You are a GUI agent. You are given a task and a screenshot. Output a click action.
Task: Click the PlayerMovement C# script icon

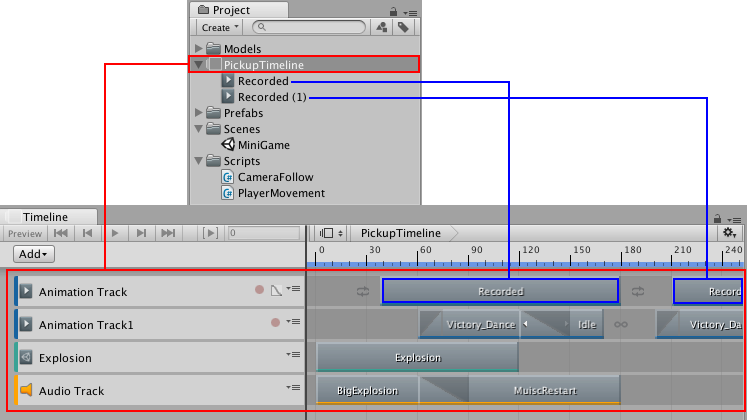tap(228, 193)
